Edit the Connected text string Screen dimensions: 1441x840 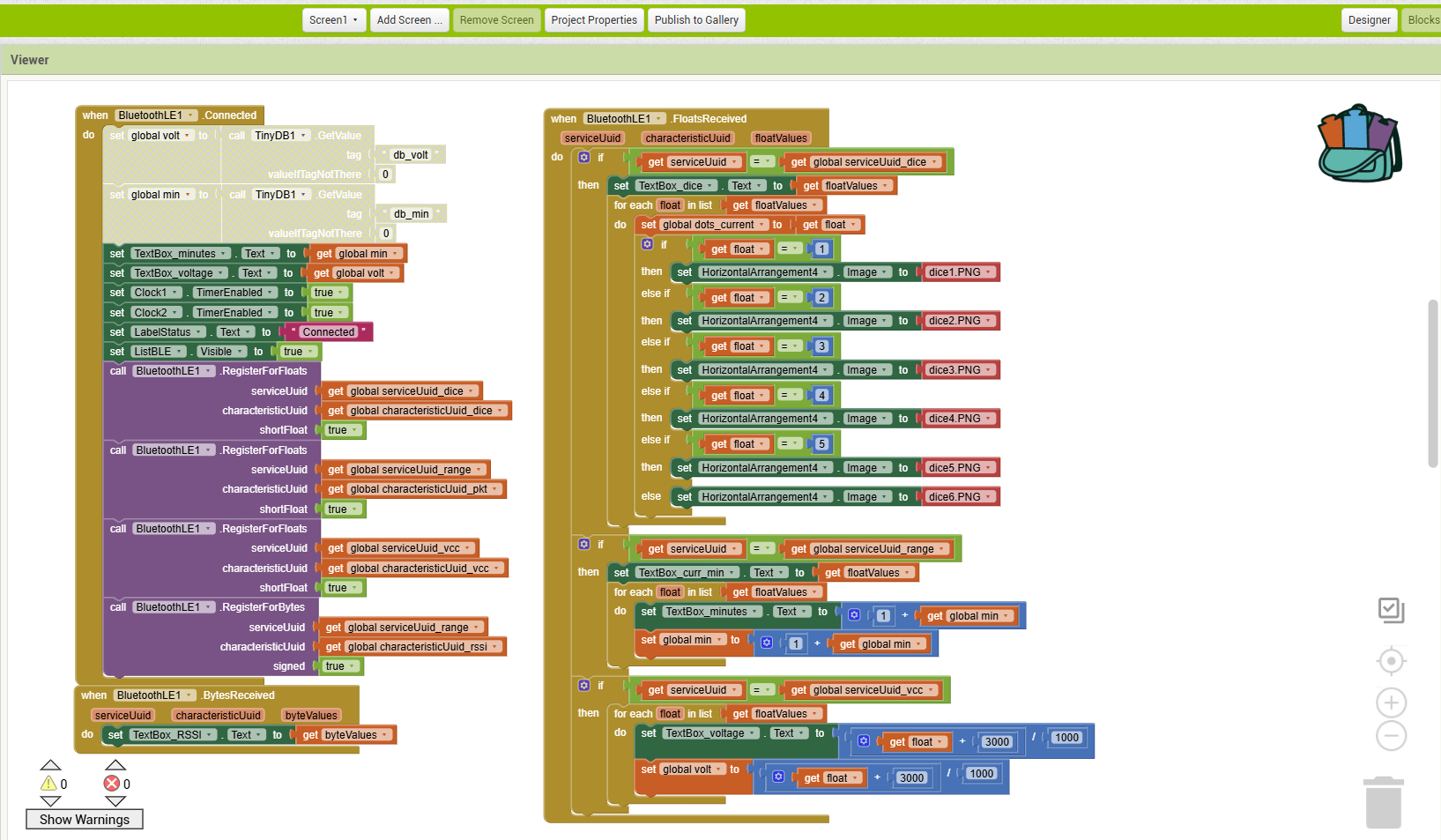[328, 332]
